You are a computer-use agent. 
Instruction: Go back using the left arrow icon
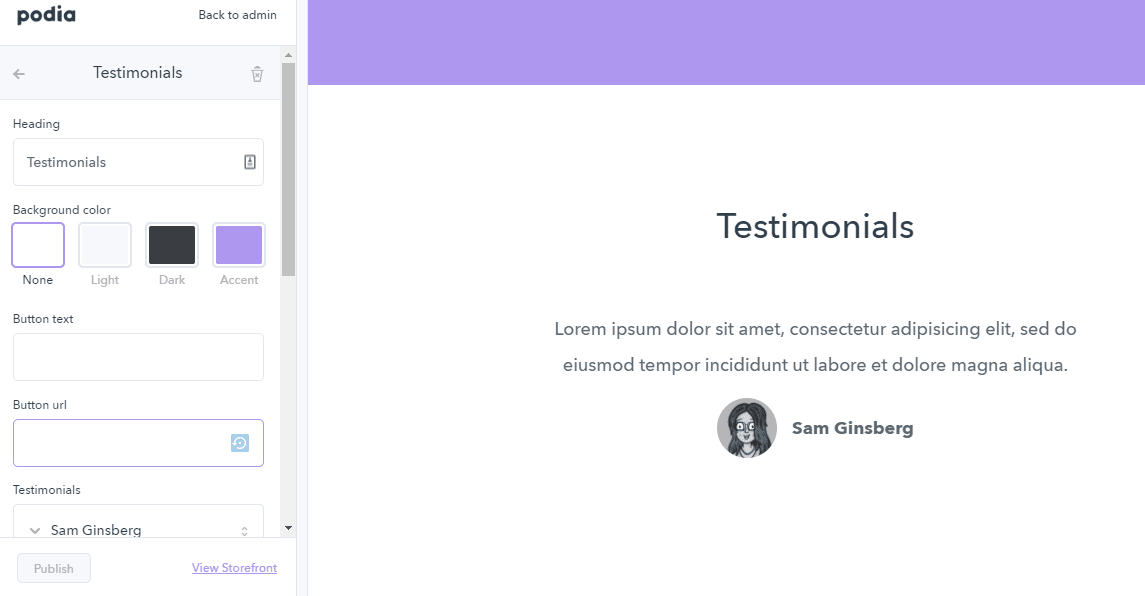tap(19, 74)
